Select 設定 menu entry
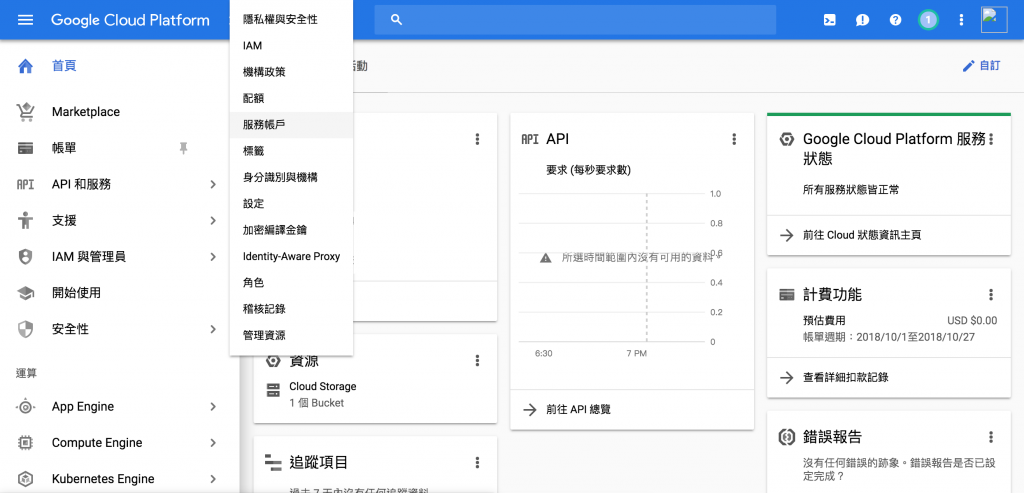The image size is (1024, 493). tap(291, 204)
